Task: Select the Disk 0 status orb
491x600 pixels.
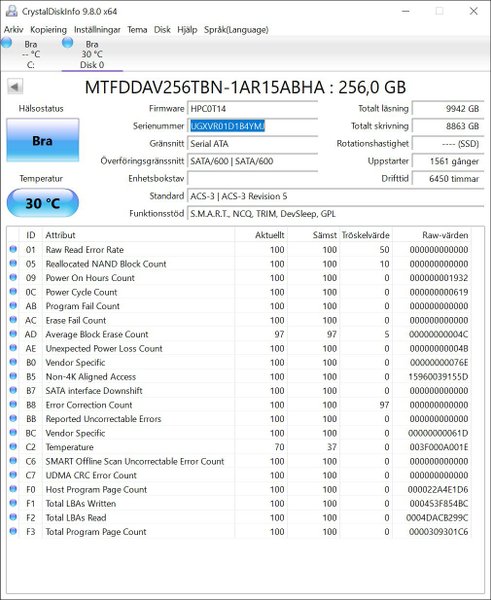Action: coord(68,43)
